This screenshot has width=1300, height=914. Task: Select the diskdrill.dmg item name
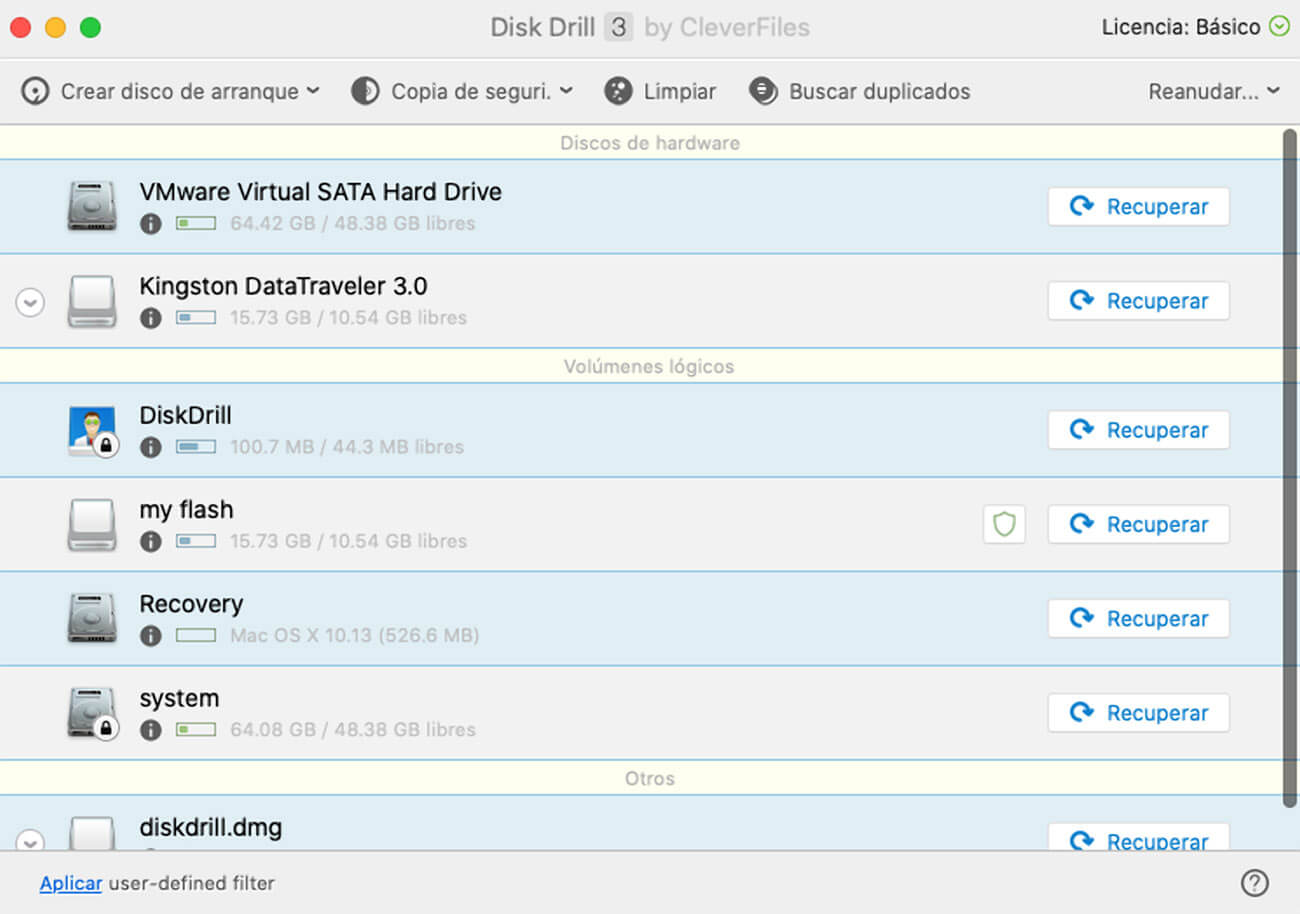point(210,828)
